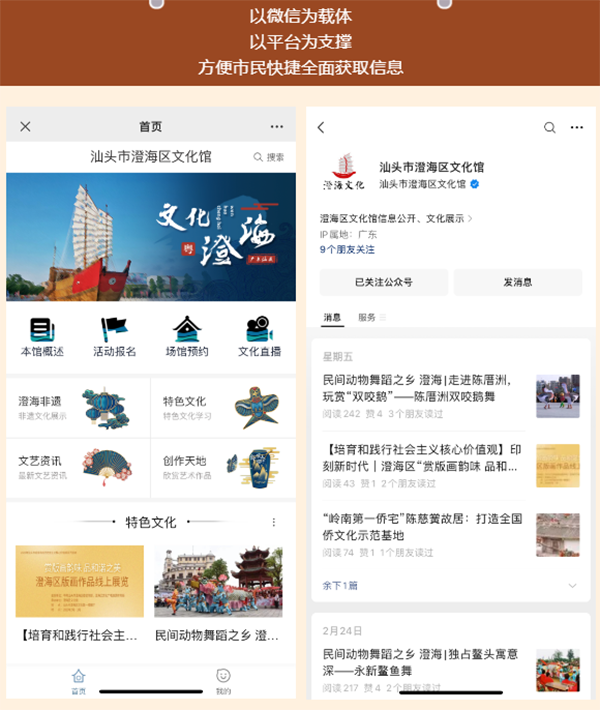The height and width of the screenshot is (710, 600).
Task: Close the mini program with the X icon
Action: point(25,127)
